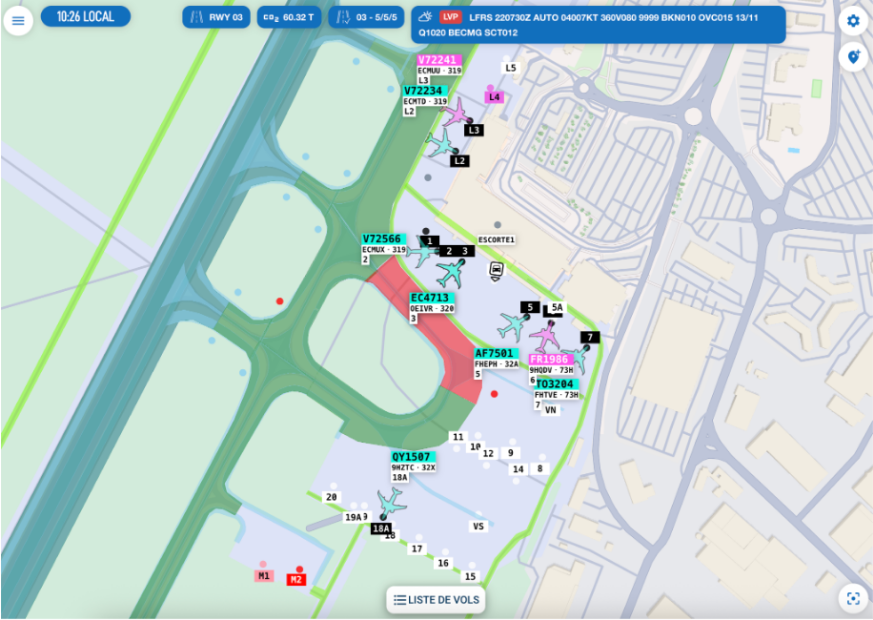Select flight label QY1507
This screenshot has height=620, width=873.
click(x=411, y=457)
